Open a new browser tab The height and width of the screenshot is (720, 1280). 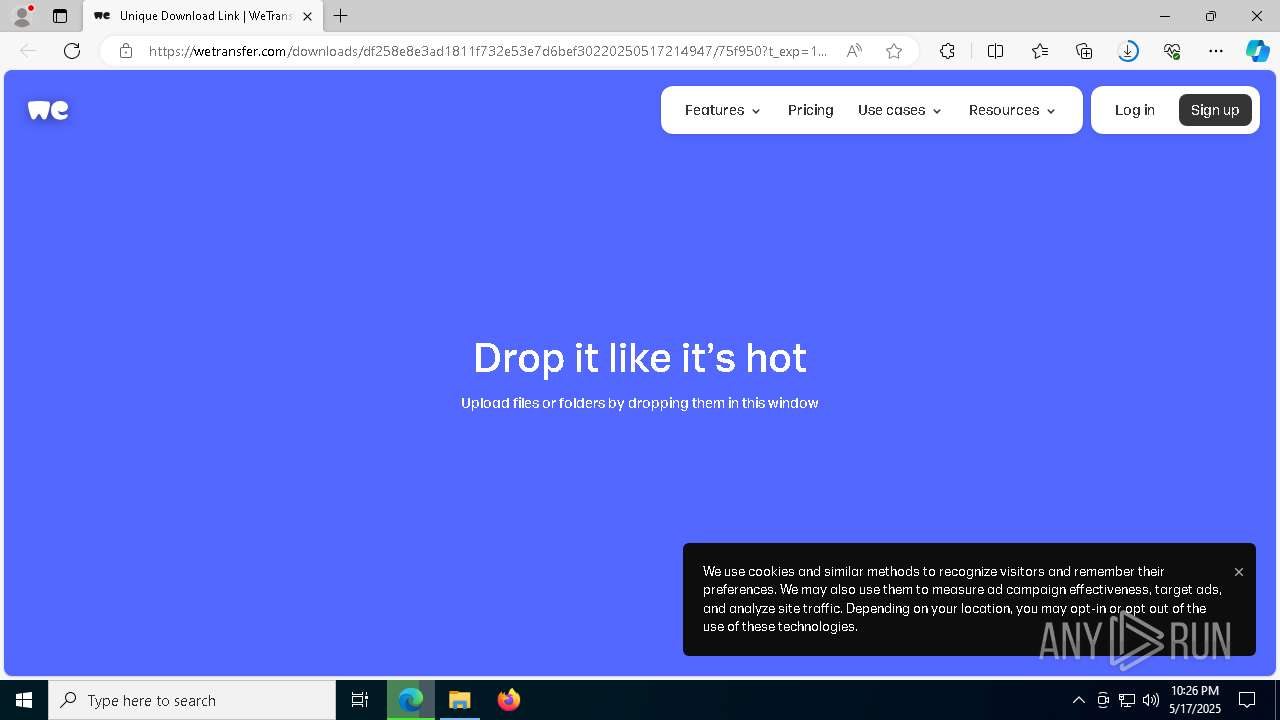click(x=341, y=16)
